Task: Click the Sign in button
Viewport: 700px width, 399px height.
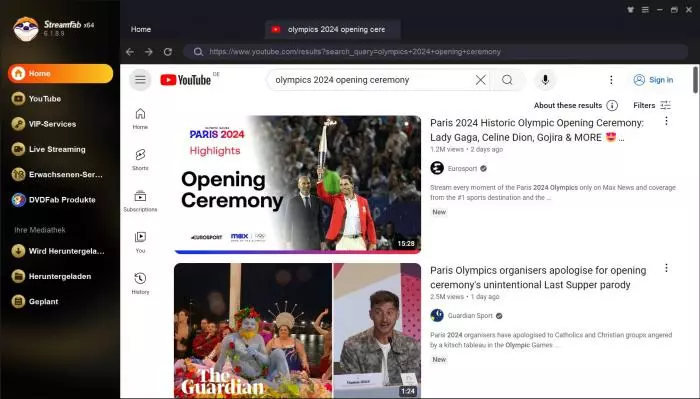Action: [653, 80]
